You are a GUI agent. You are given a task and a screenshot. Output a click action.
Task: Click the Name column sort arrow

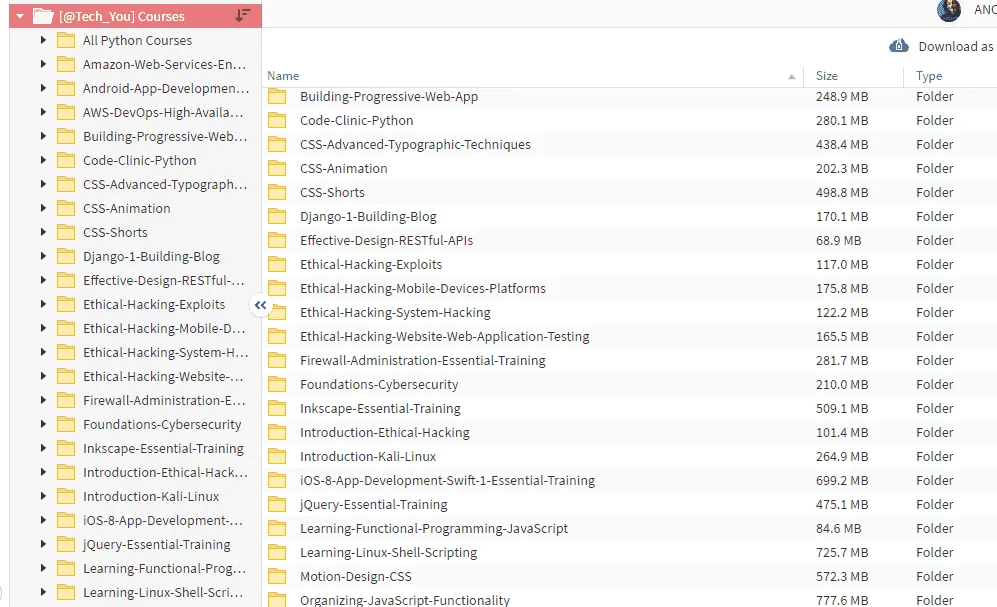click(x=792, y=77)
